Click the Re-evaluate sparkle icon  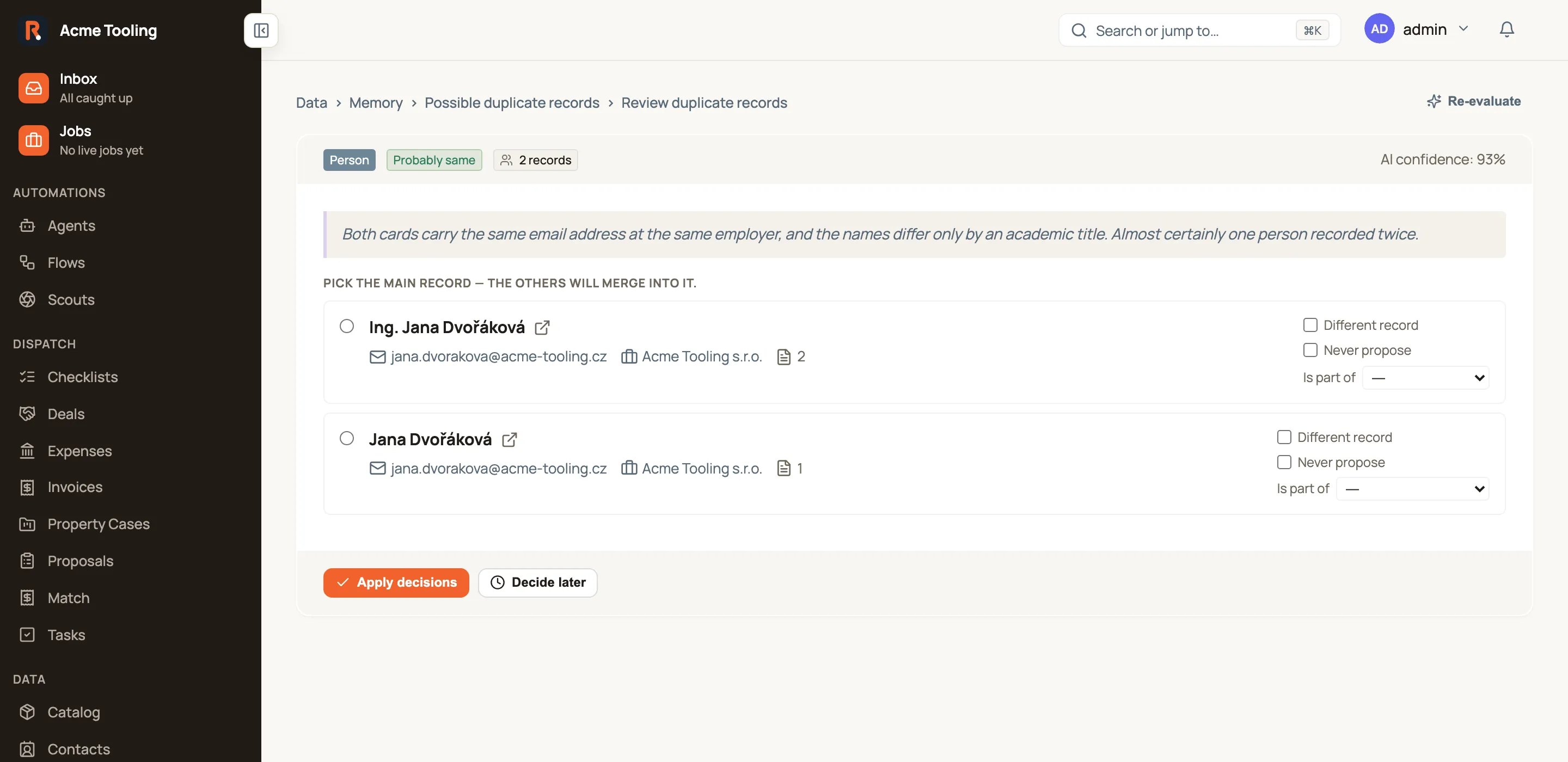pyautogui.click(x=1434, y=101)
